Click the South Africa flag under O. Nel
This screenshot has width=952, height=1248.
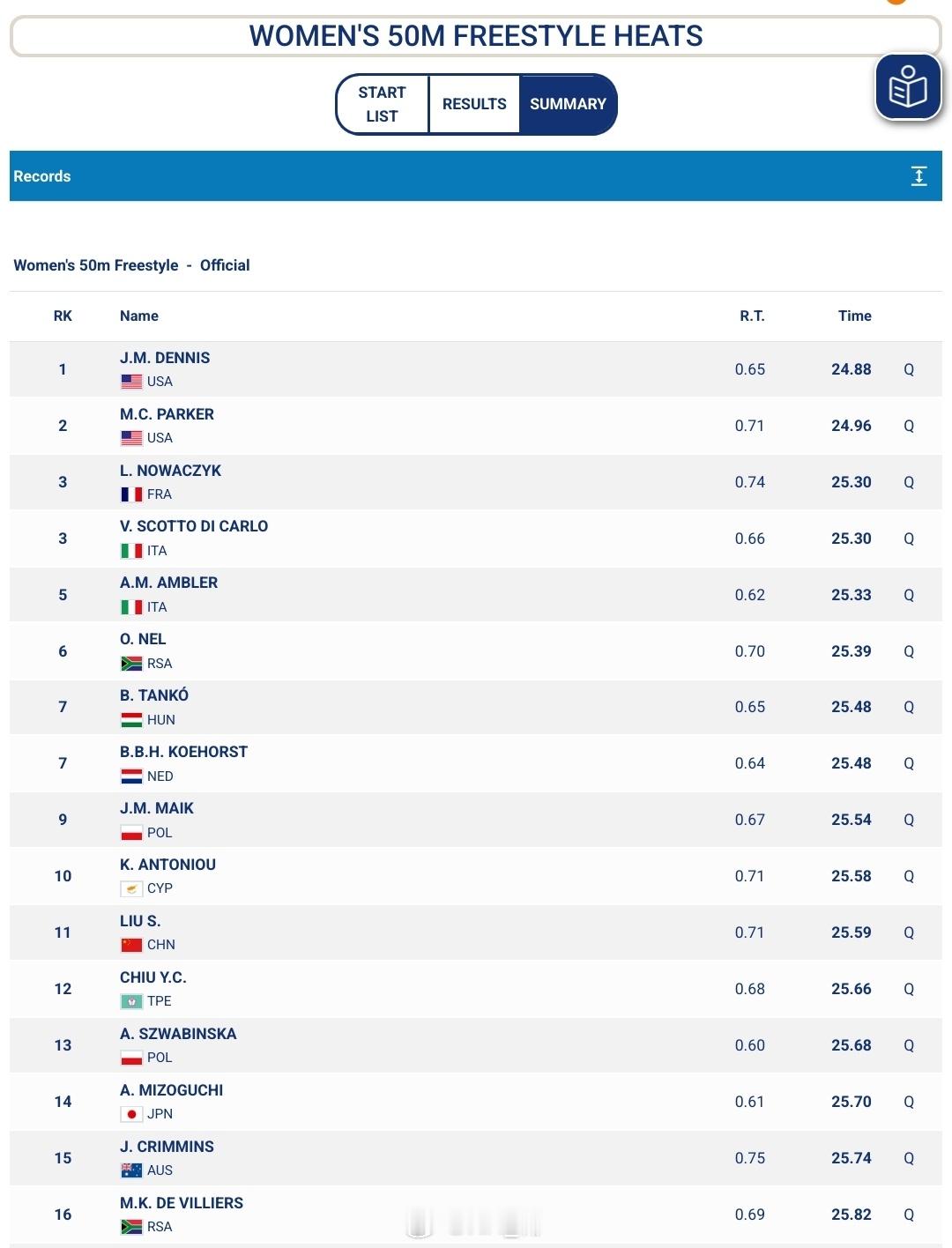tap(131, 664)
